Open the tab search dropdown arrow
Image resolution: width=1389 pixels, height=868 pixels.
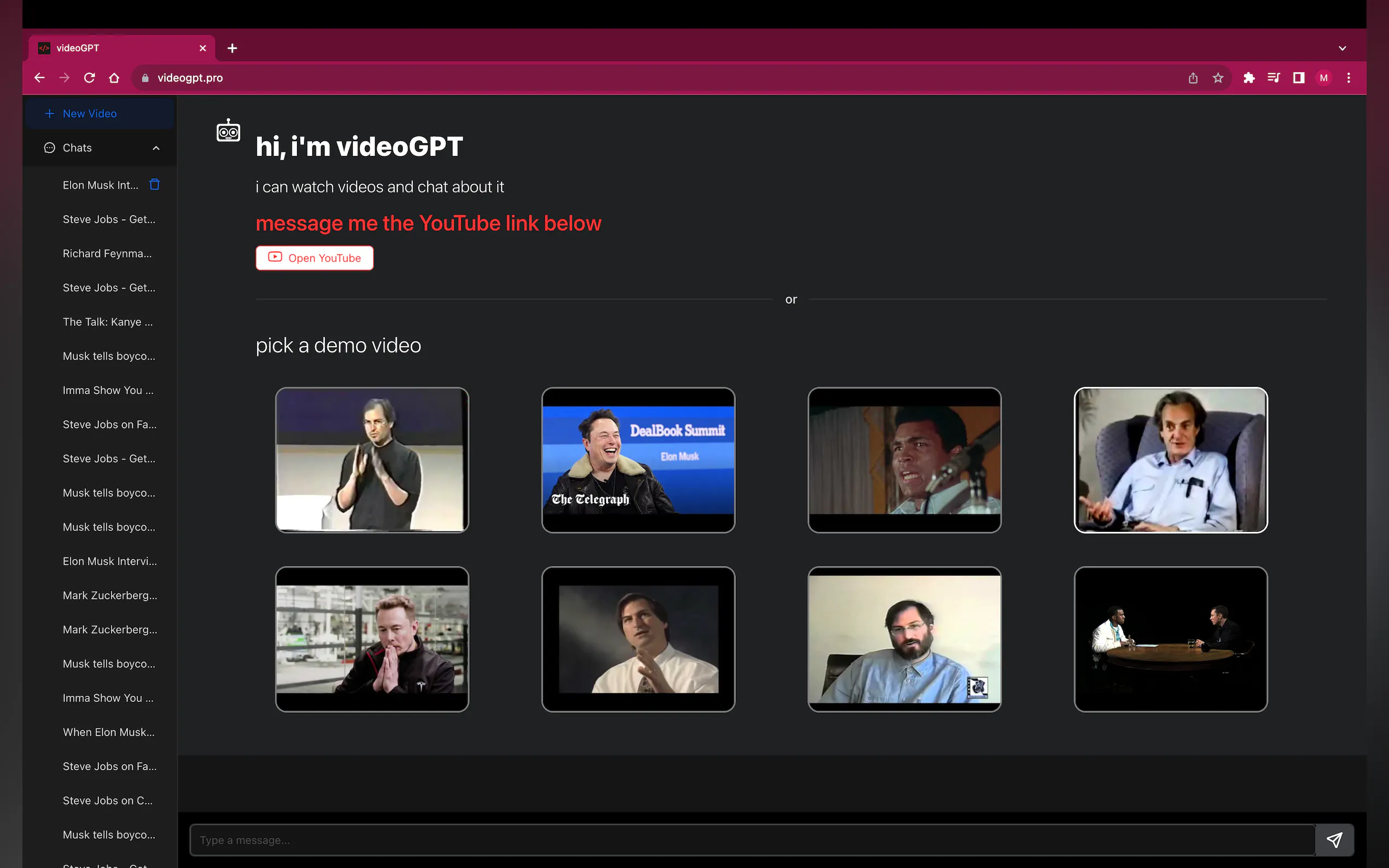pyautogui.click(x=1342, y=48)
